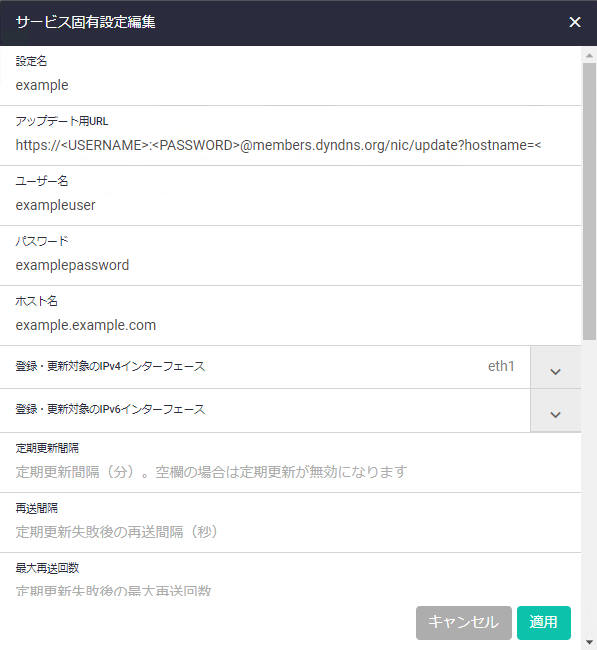Click the 登録・更新対象のIPv4インターフェース label
This screenshot has height=650, width=597.
click(x=110, y=366)
